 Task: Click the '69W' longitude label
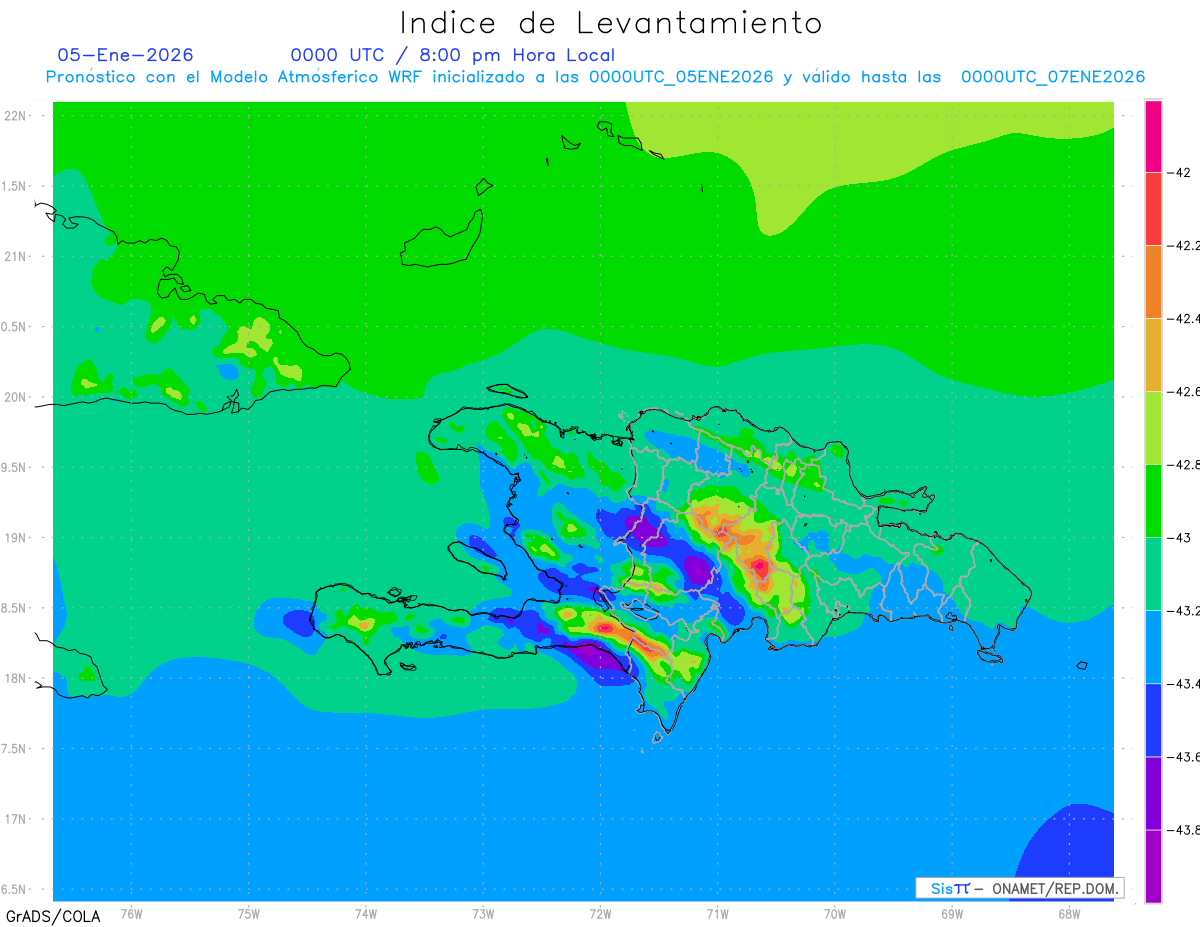click(x=952, y=913)
